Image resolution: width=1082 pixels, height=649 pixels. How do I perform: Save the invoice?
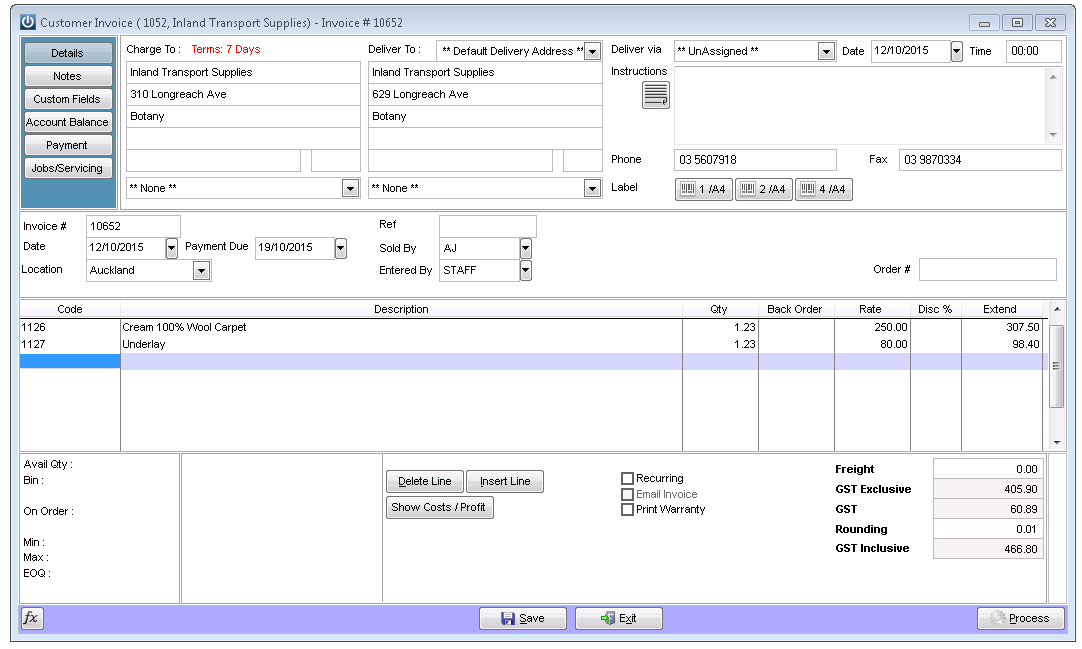[523, 619]
